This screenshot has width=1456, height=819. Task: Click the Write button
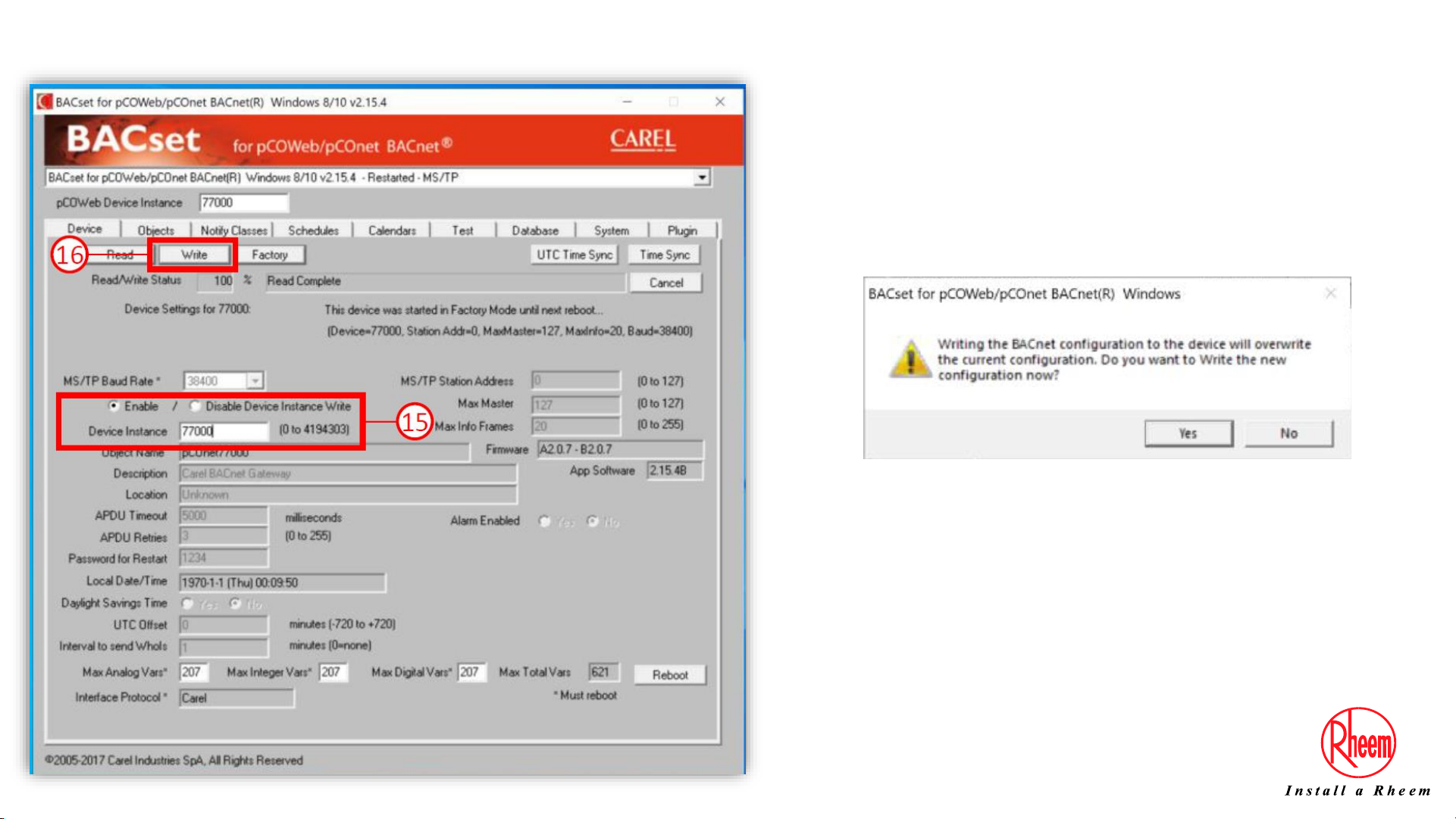[194, 255]
